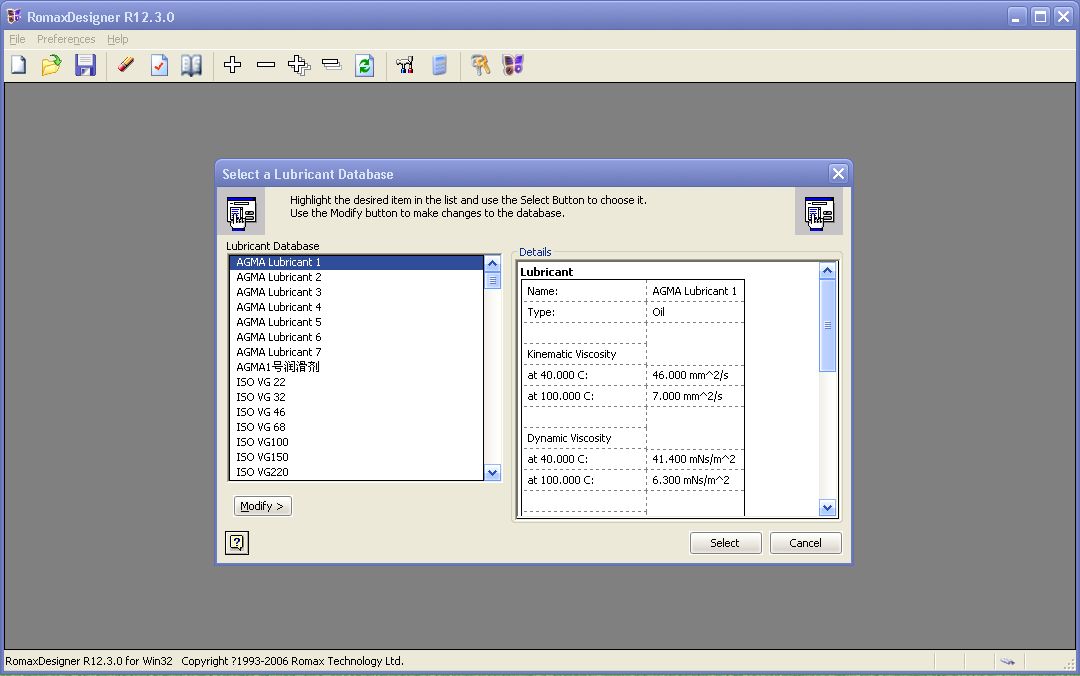The image size is (1080, 676).
Task: Click the icon at right of status bar
Action: [1008, 662]
